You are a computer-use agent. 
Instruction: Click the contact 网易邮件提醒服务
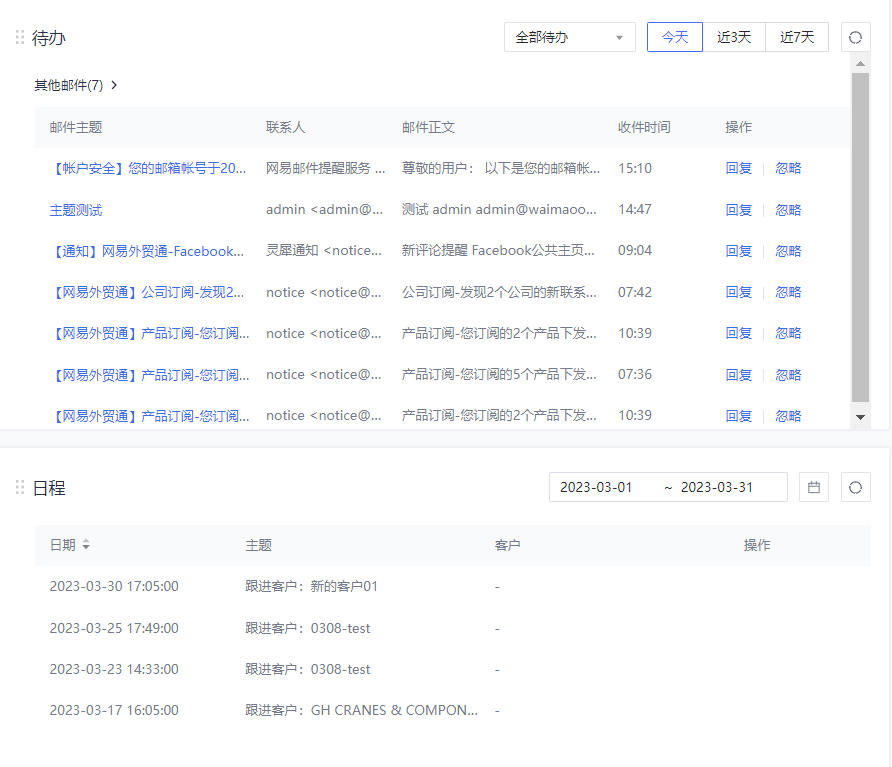click(325, 168)
